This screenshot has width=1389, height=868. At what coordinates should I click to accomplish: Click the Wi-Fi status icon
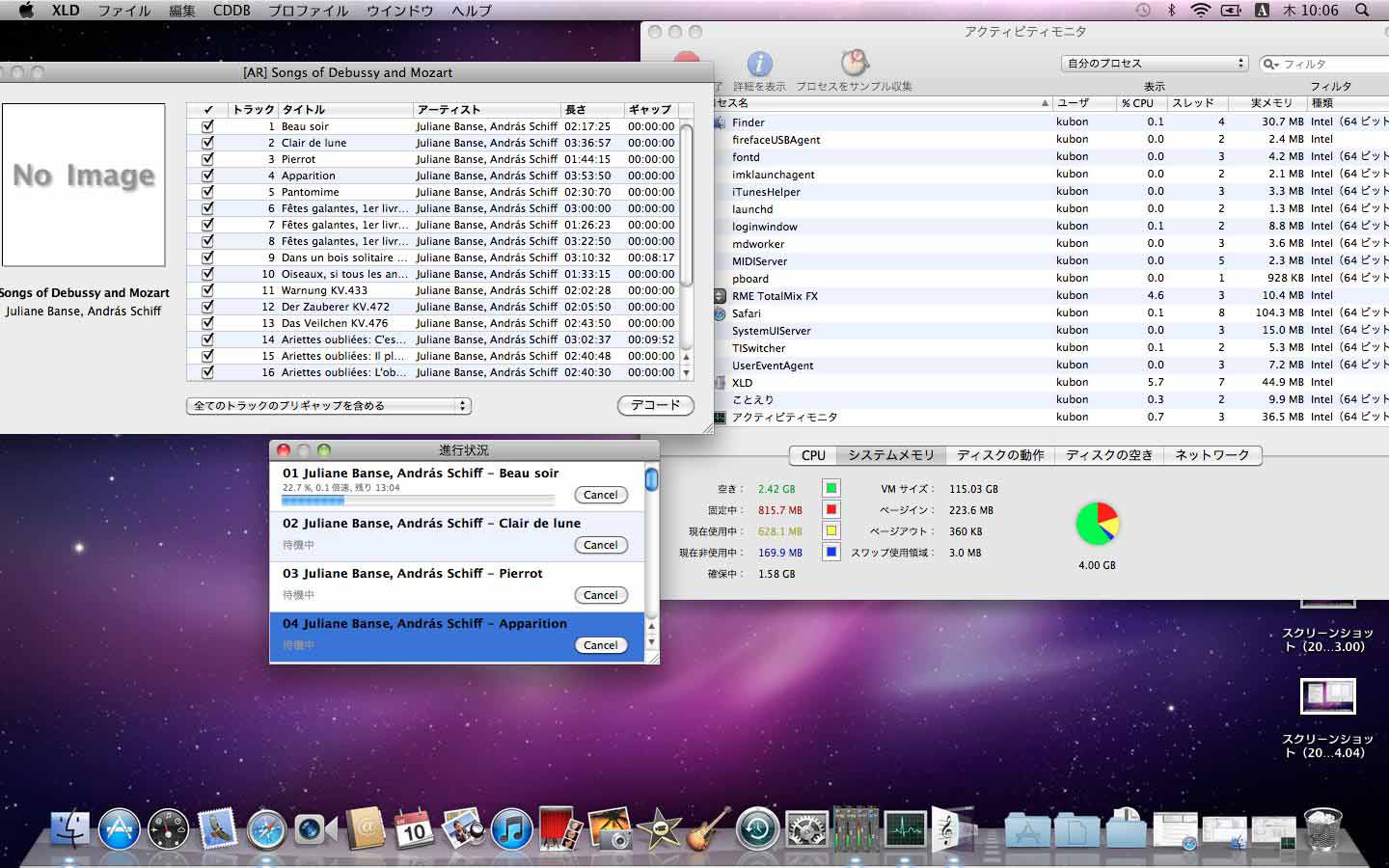tap(1200, 10)
